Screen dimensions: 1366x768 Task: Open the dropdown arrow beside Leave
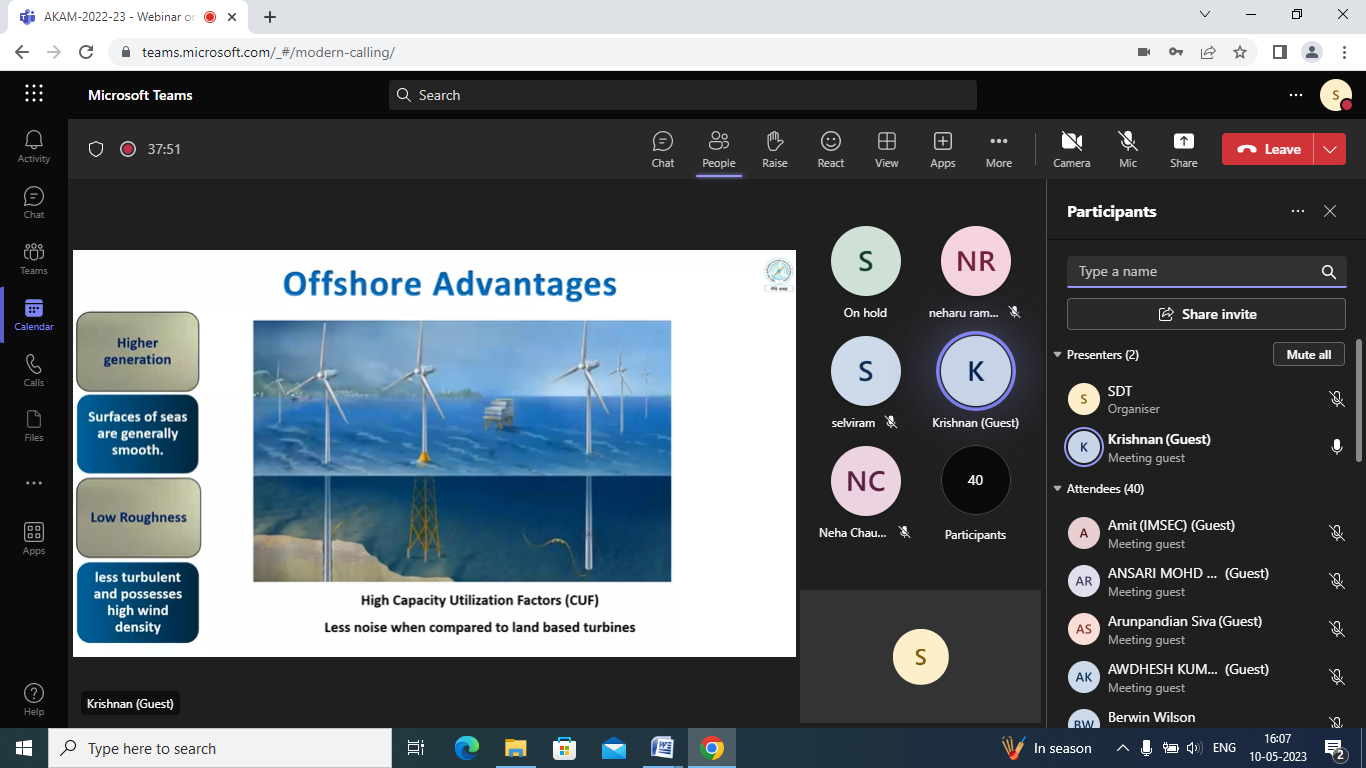click(1329, 149)
